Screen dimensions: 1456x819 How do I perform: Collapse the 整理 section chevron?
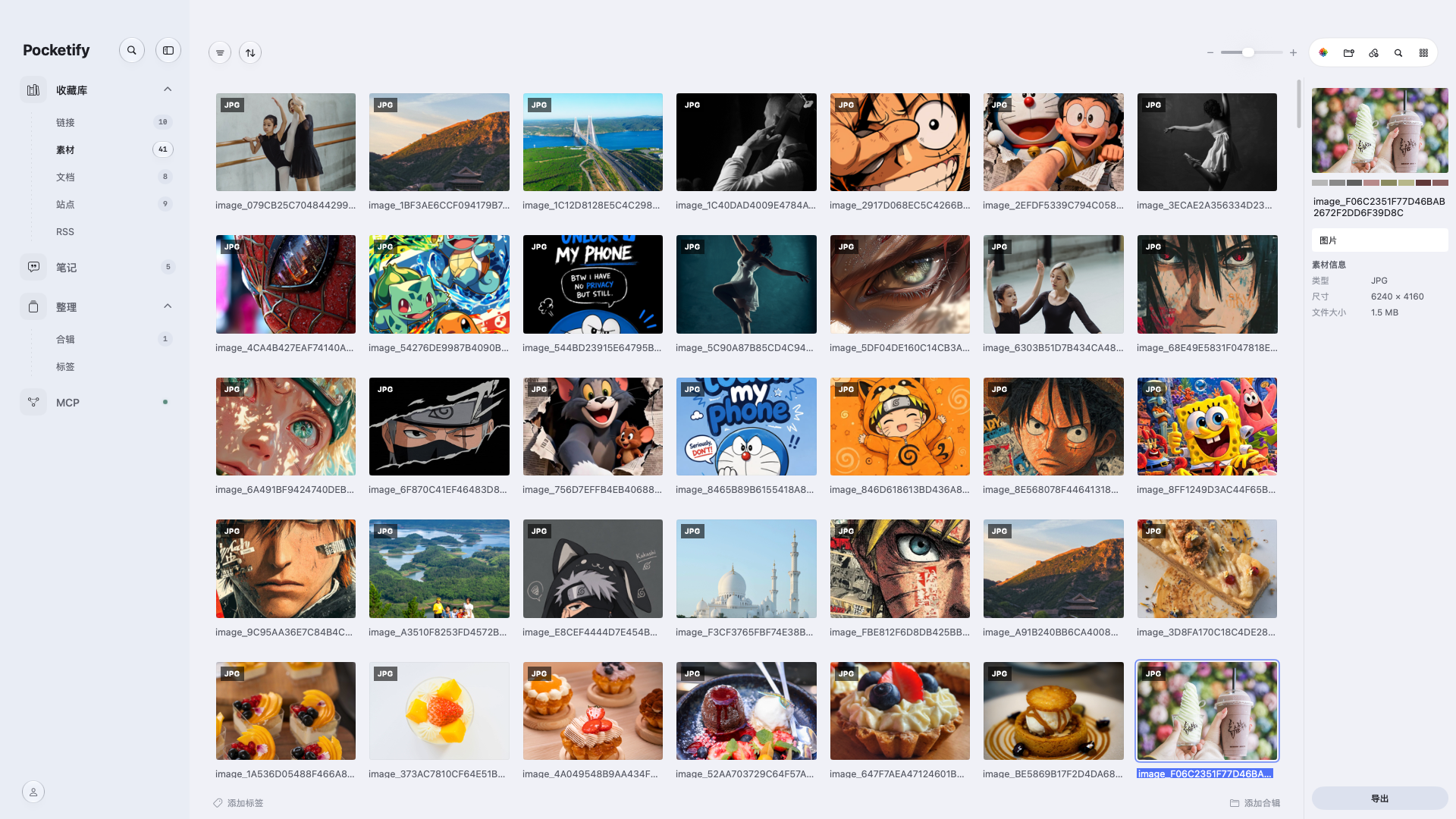[x=168, y=306]
